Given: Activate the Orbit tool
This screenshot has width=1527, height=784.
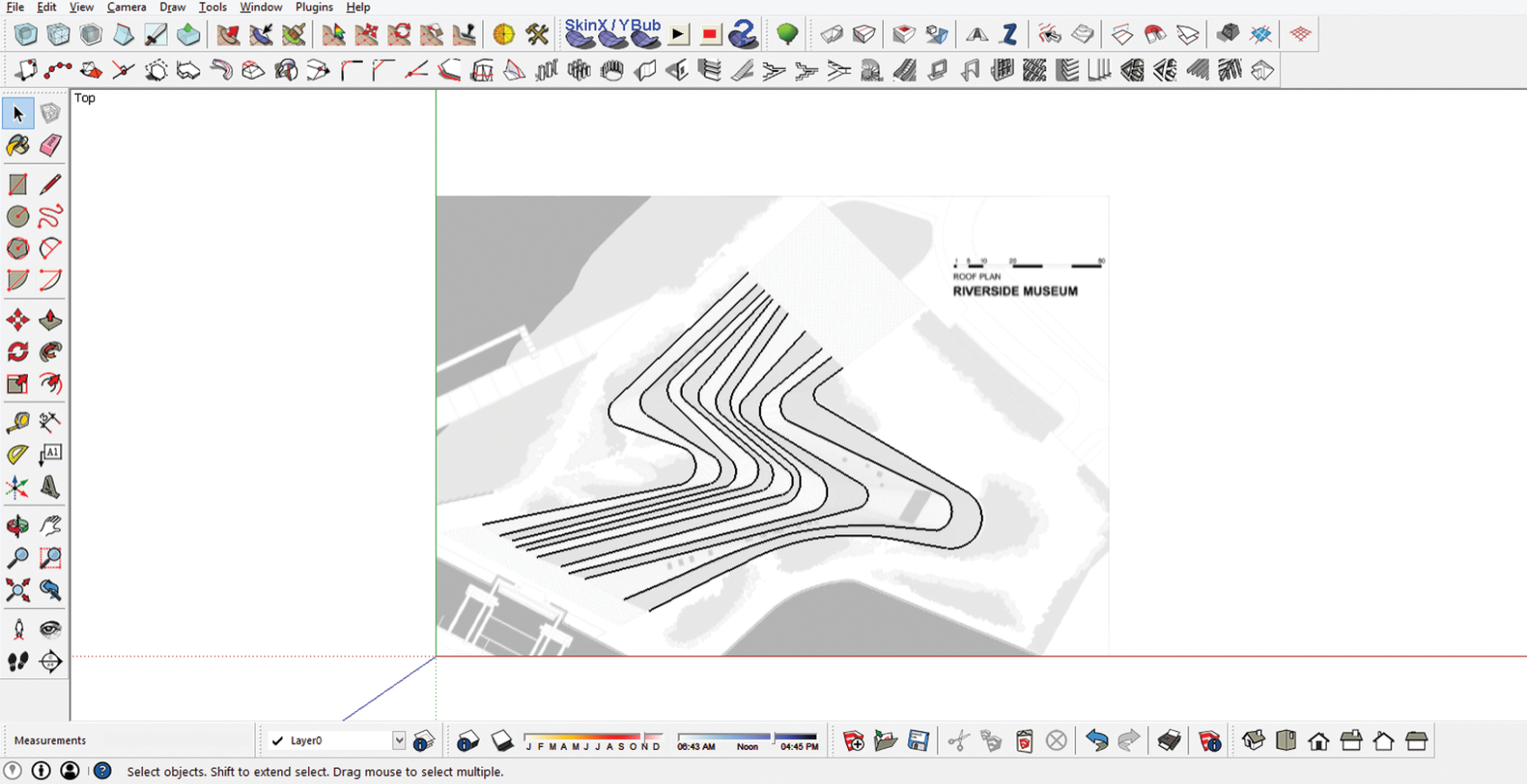Looking at the screenshot, I should click(18, 526).
